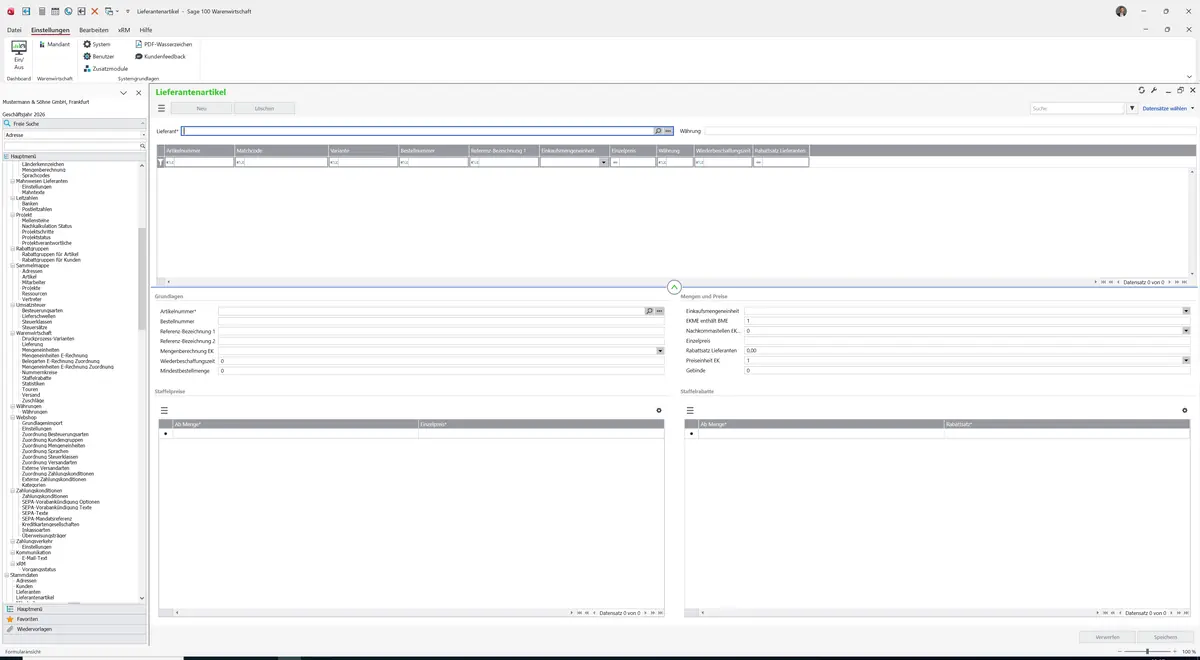Open the Mandant settings

click(54, 45)
